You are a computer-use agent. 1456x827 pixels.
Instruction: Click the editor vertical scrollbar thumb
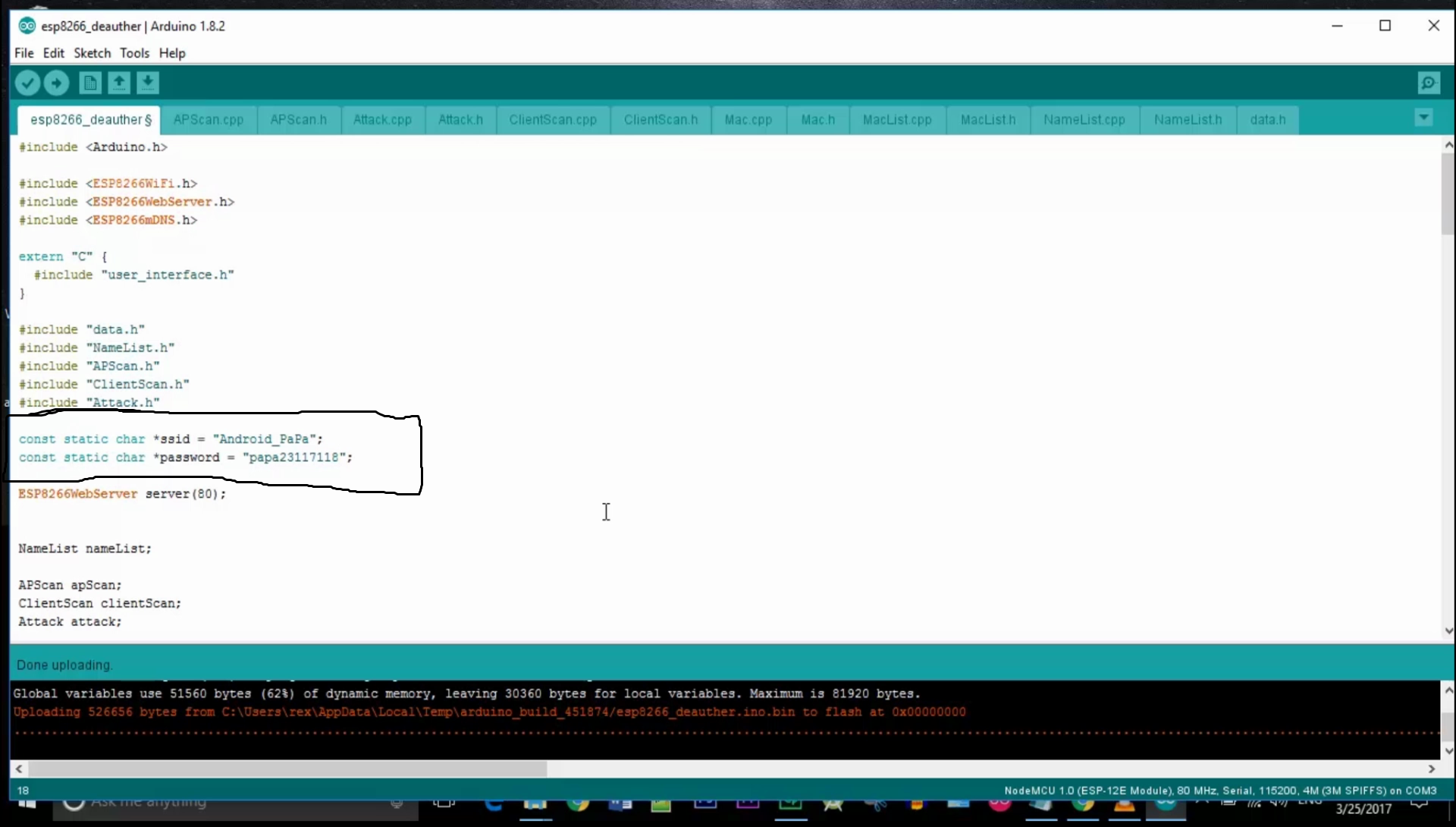(1448, 194)
